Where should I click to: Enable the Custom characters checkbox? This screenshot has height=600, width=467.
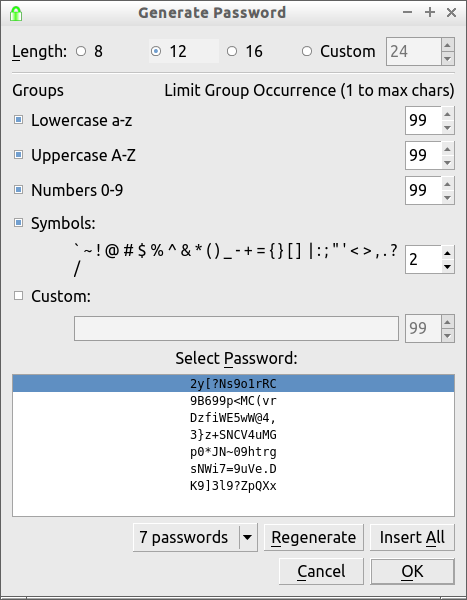coord(18,295)
